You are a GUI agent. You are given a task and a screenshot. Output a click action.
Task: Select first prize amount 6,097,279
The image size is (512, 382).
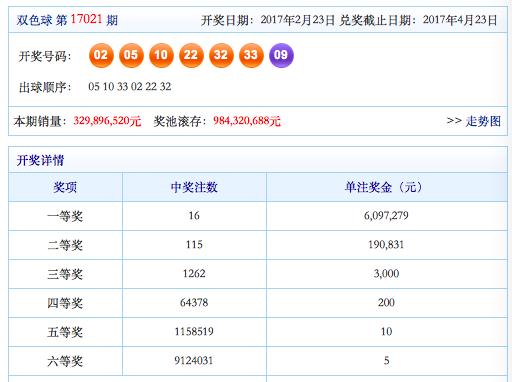pos(386,216)
